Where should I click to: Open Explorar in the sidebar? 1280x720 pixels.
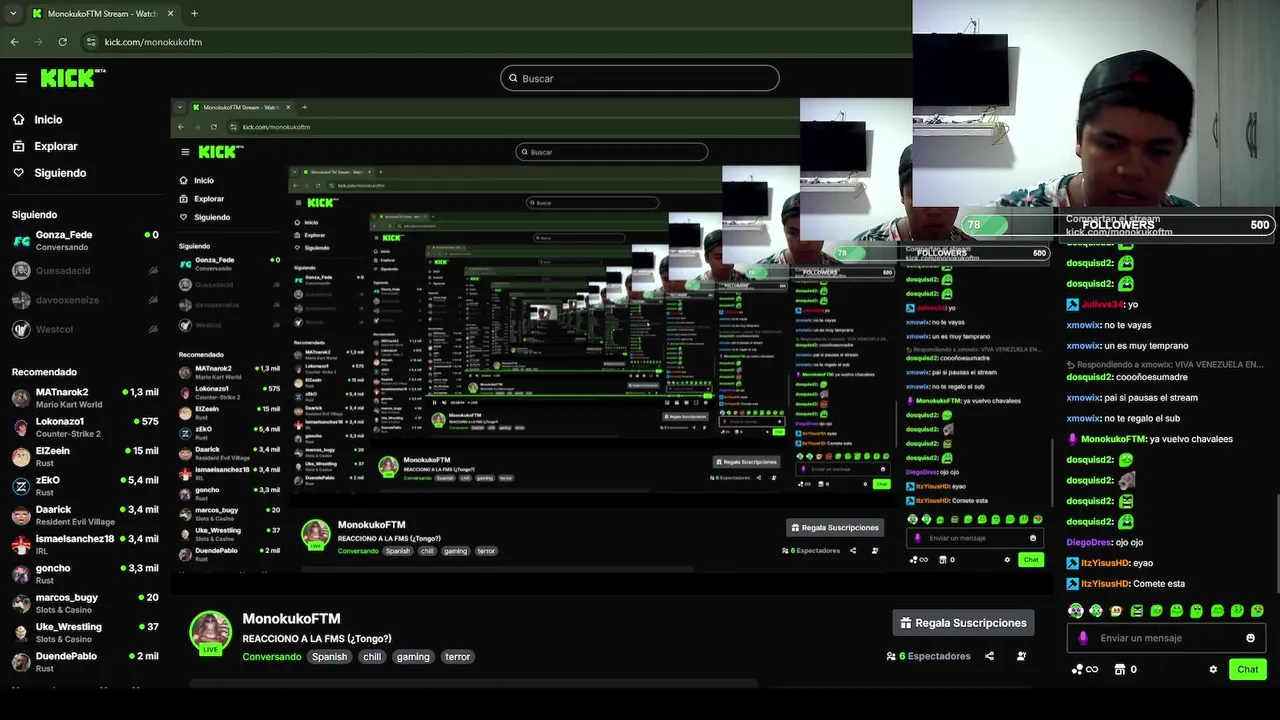(45, 146)
